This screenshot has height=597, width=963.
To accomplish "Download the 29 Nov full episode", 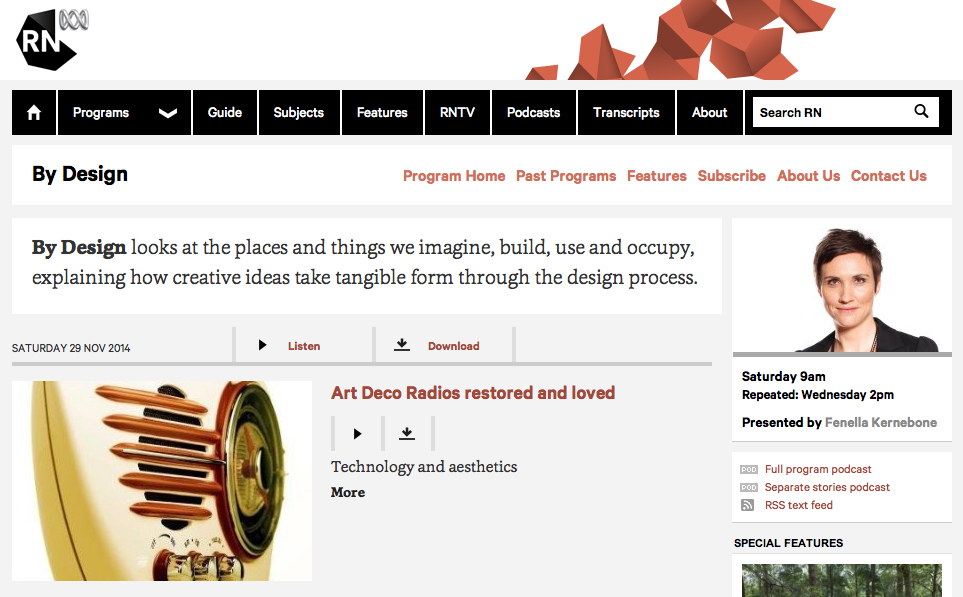I will [x=441, y=346].
